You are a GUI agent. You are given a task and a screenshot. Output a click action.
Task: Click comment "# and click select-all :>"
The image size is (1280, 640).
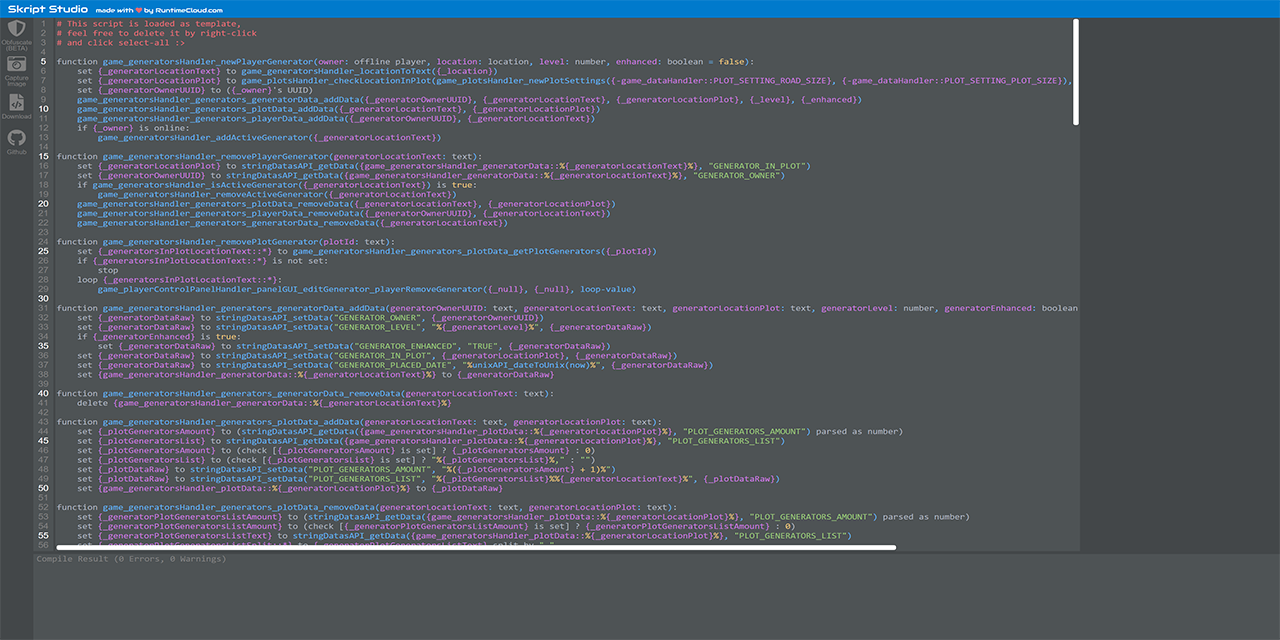click(120, 42)
